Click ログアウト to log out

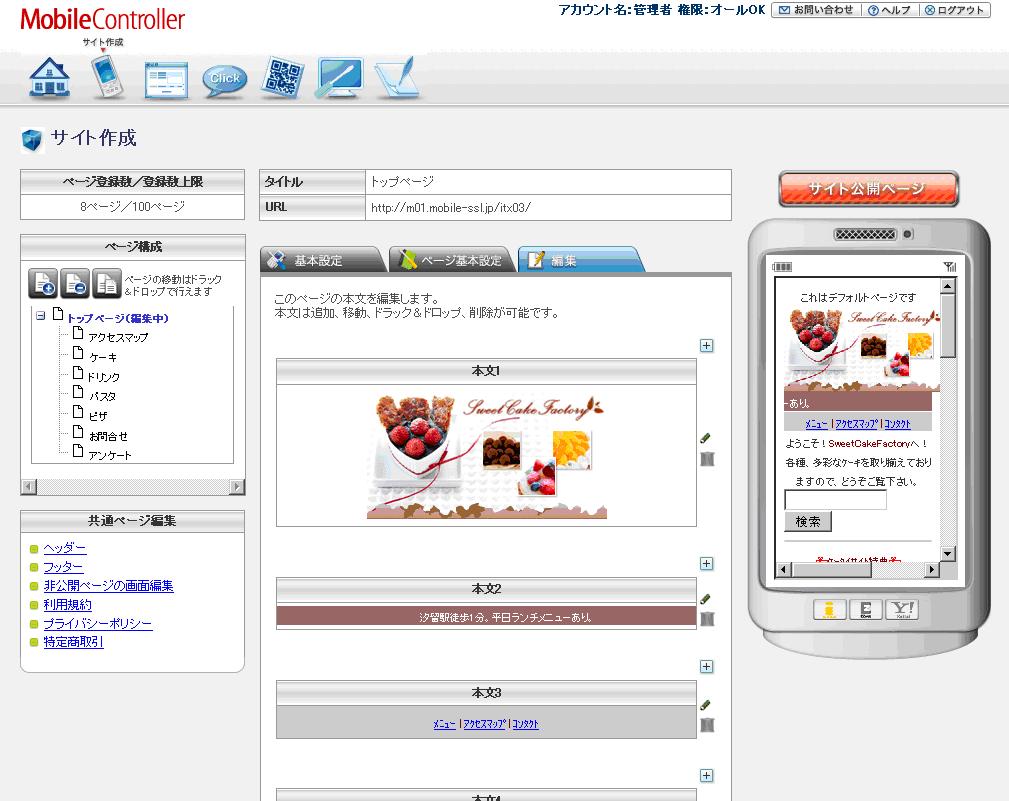tap(955, 10)
